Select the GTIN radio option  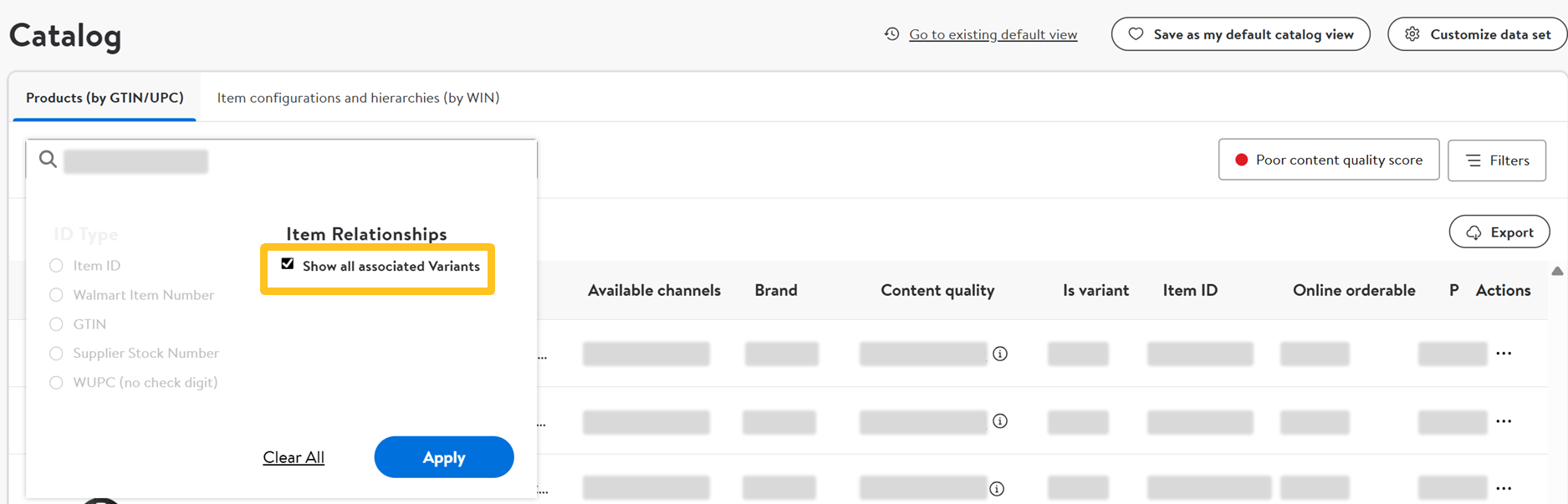(x=56, y=324)
